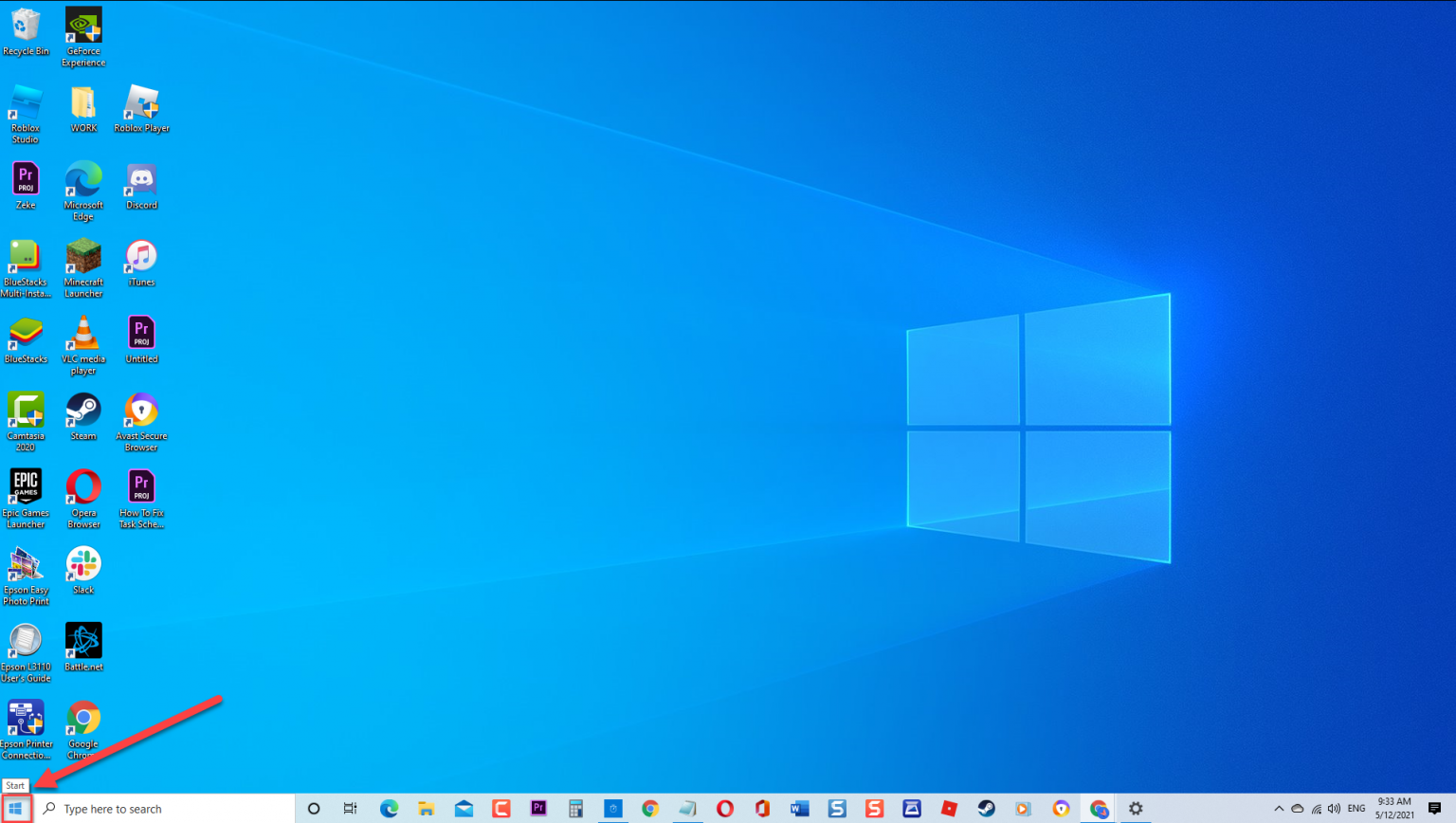Select the Epson Printer Connection icon
This screenshot has width=1456, height=823.
pyautogui.click(x=26, y=730)
